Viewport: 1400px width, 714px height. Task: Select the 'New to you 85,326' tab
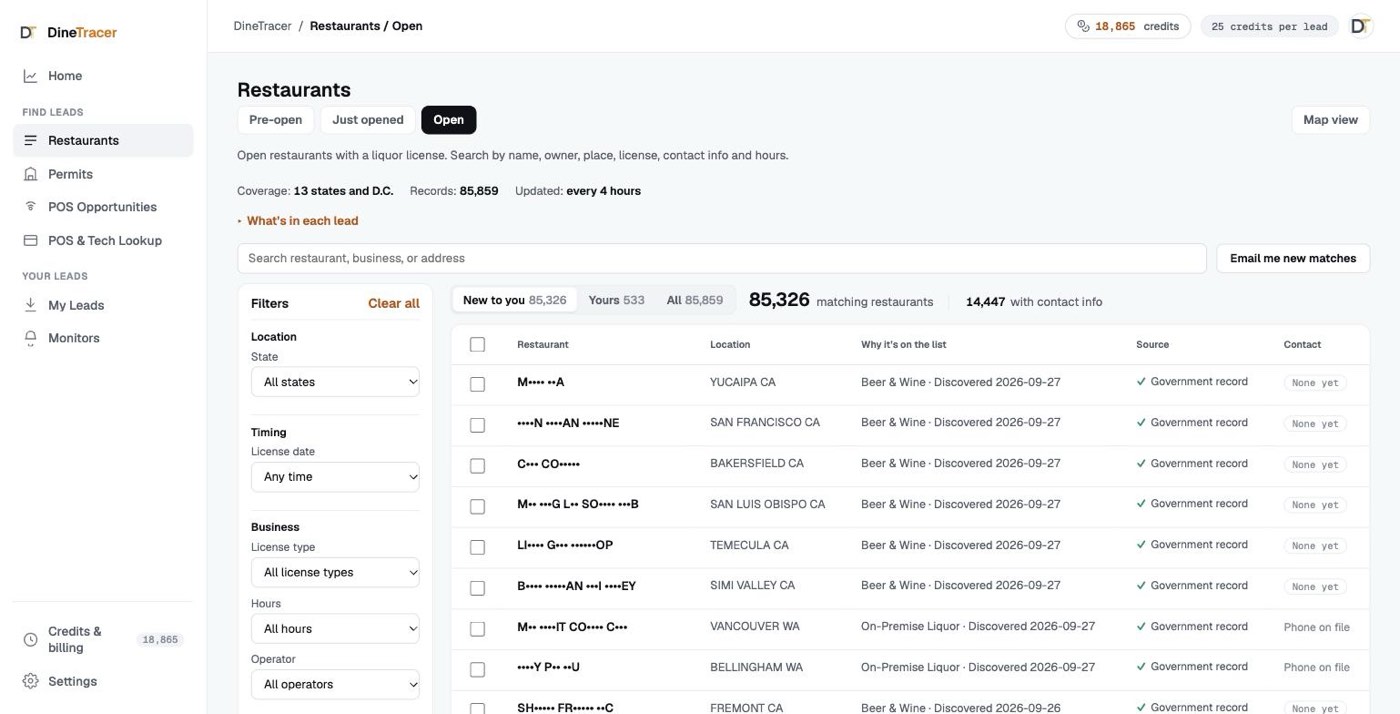(x=515, y=300)
